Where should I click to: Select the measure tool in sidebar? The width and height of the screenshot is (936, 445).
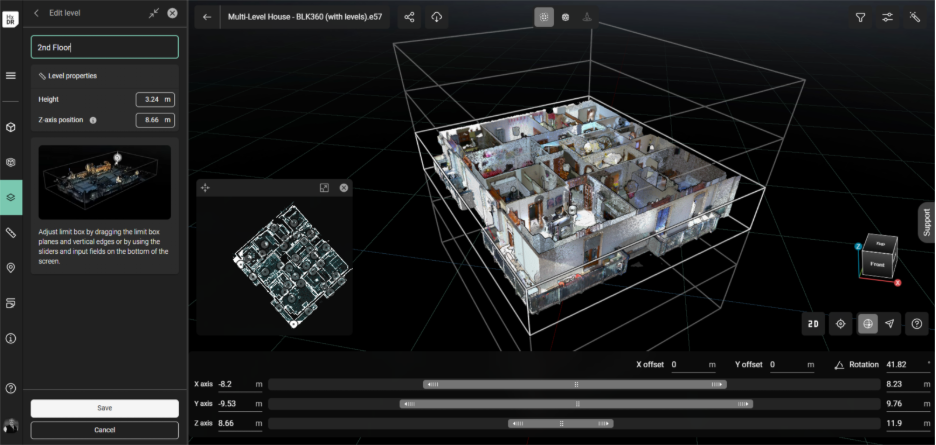click(11, 232)
